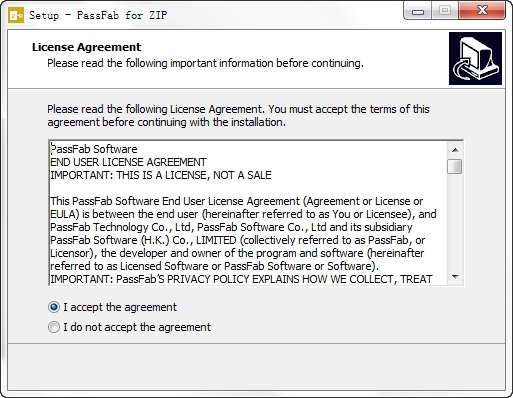Click the license scrollbar up arrow

pyautogui.click(x=455, y=150)
